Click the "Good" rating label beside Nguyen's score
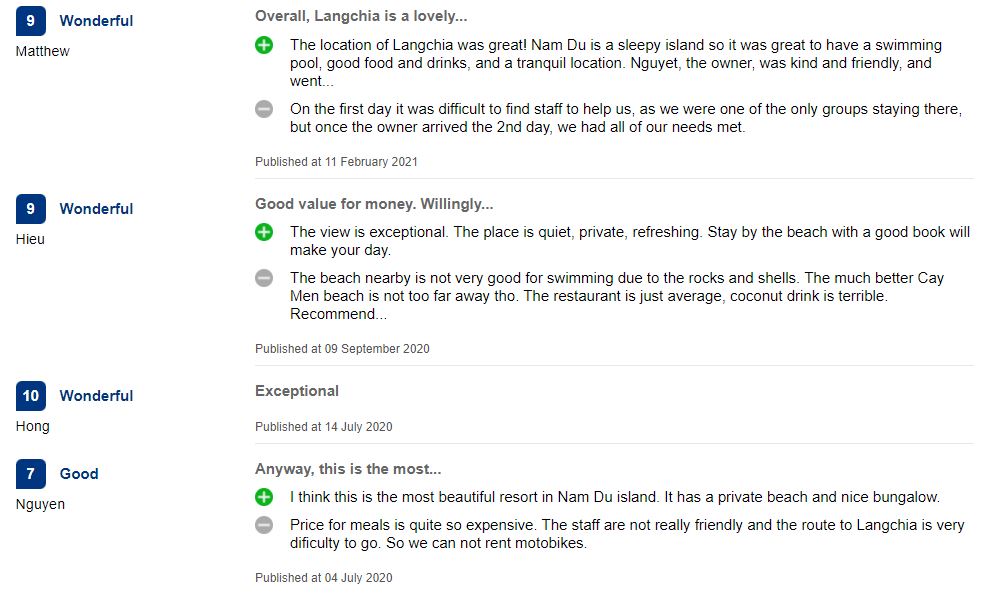Screen dimensions: 986x602 click(x=79, y=474)
